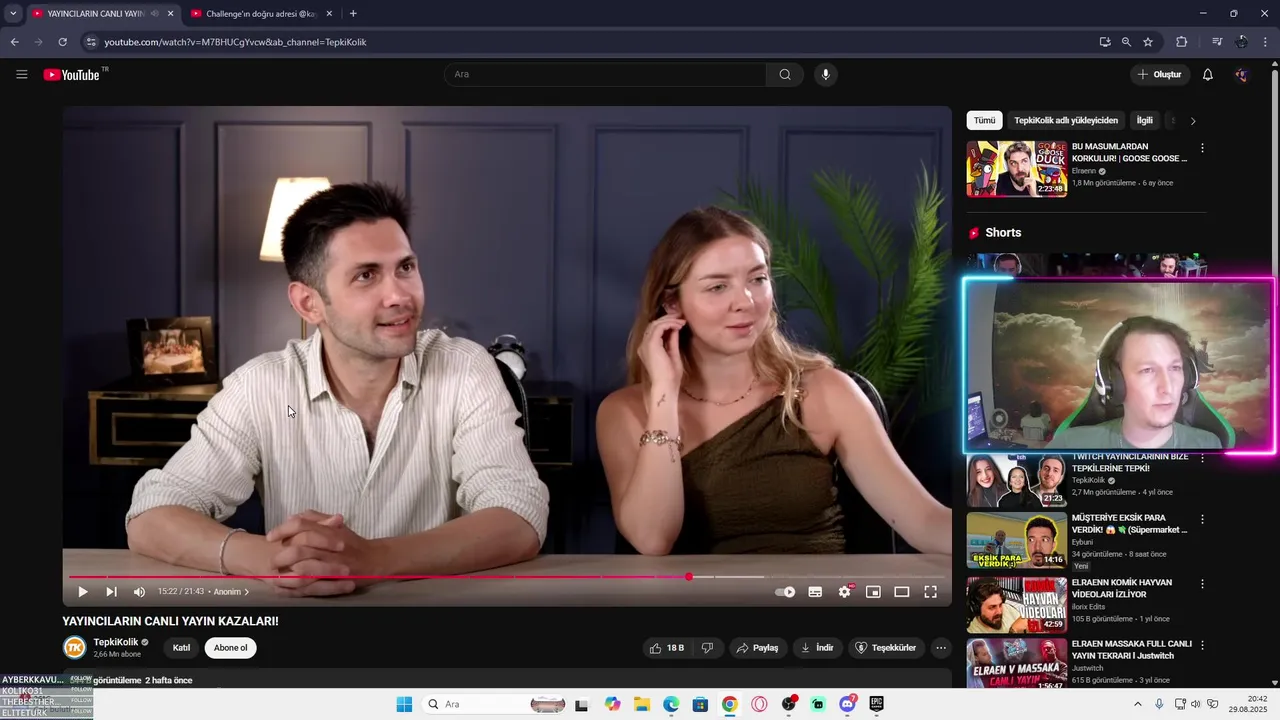Open the ELRAEN MASSAKA FULL CANLI YAYIN title

[1131, 649]
